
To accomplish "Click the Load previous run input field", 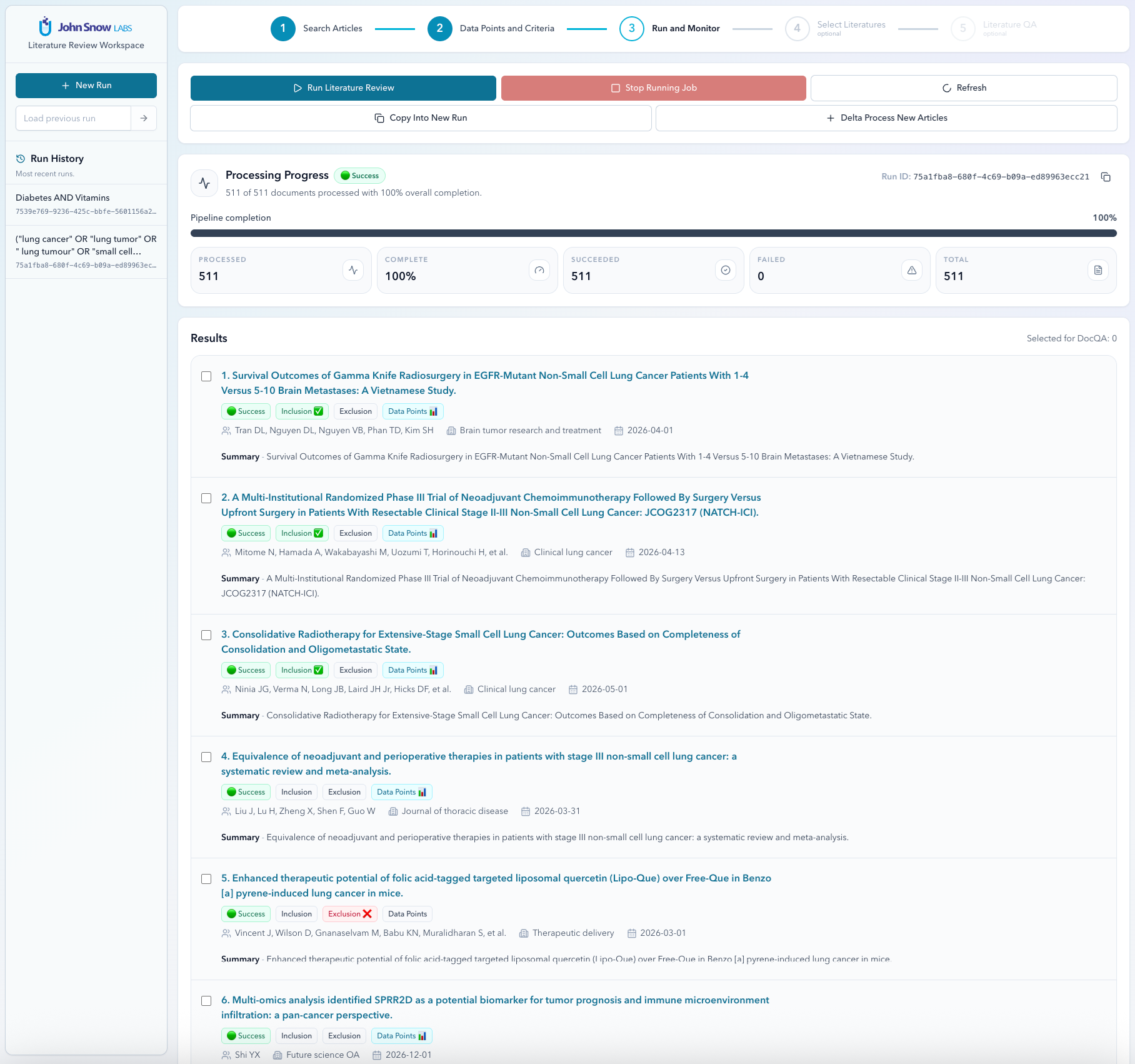I will (73, 118).
